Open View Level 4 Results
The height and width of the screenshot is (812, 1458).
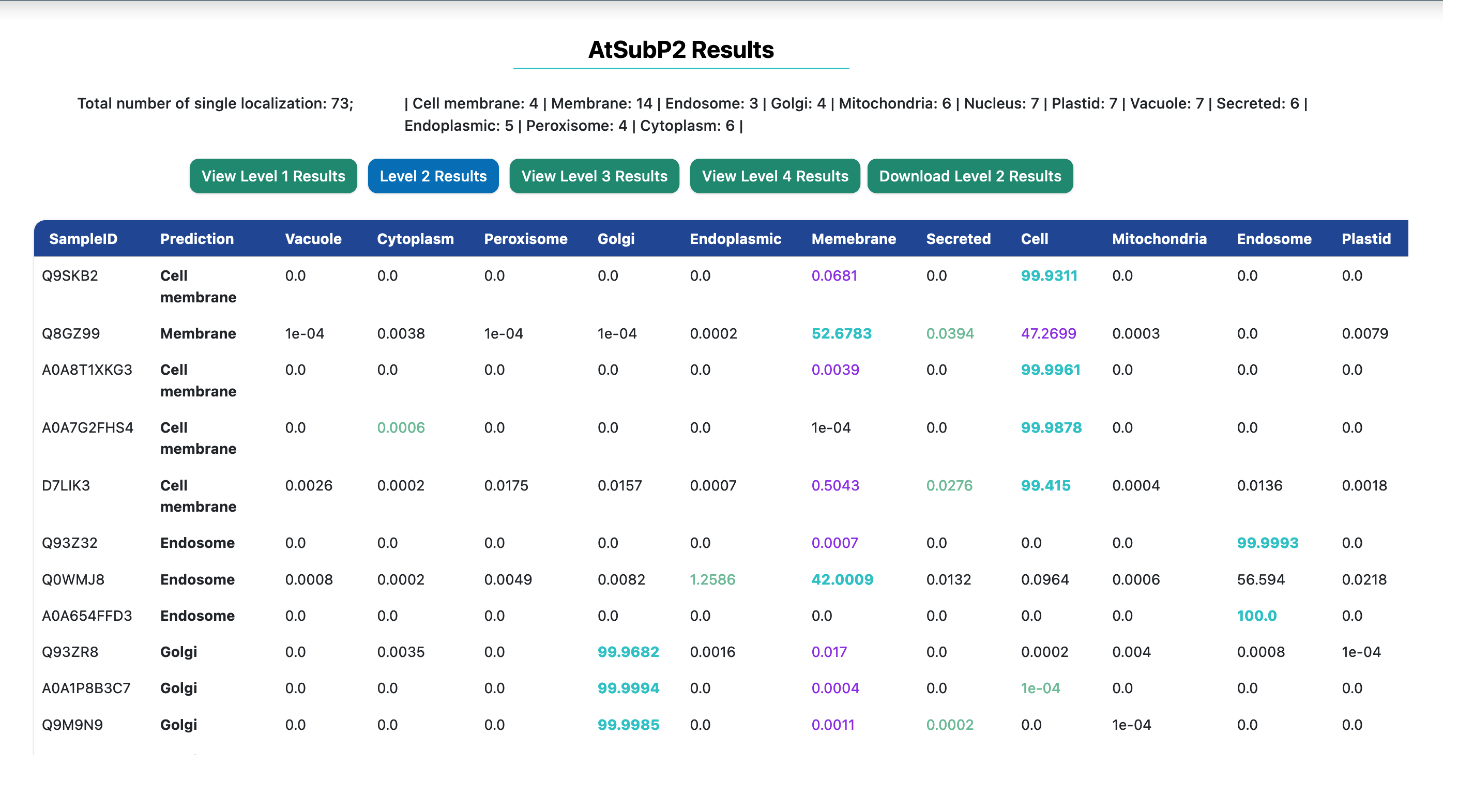(774, 176)
